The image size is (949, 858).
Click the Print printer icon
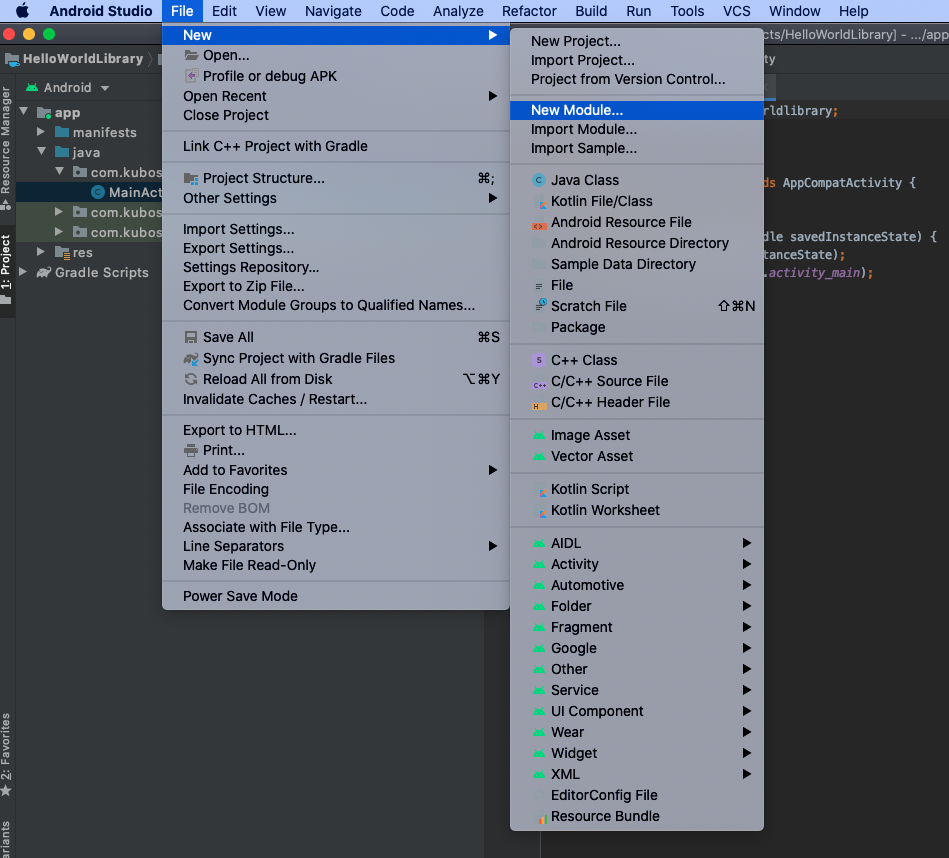pyautogui.click(x=191, y=451)
